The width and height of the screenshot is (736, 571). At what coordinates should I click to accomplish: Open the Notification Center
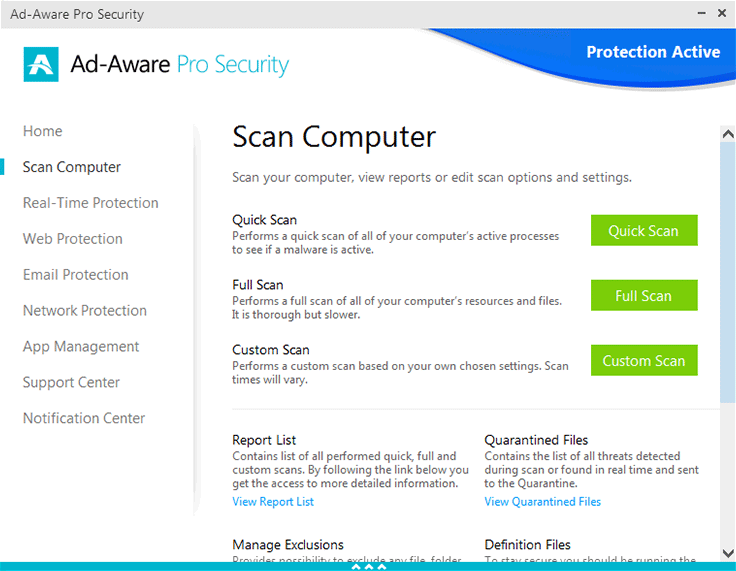coord(84,419)
